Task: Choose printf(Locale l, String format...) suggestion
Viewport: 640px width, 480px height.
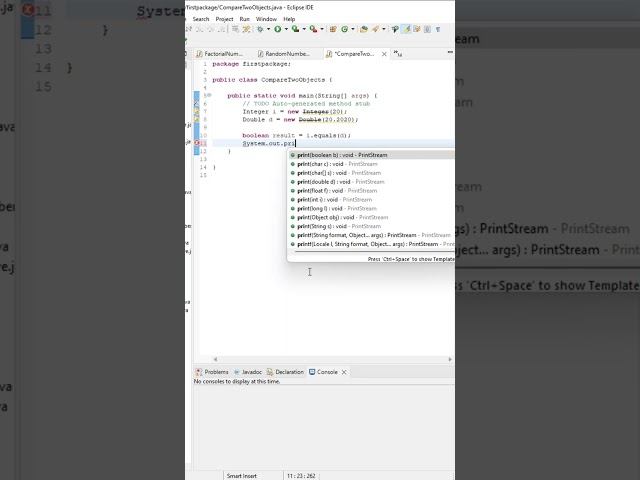Action: 371,244
